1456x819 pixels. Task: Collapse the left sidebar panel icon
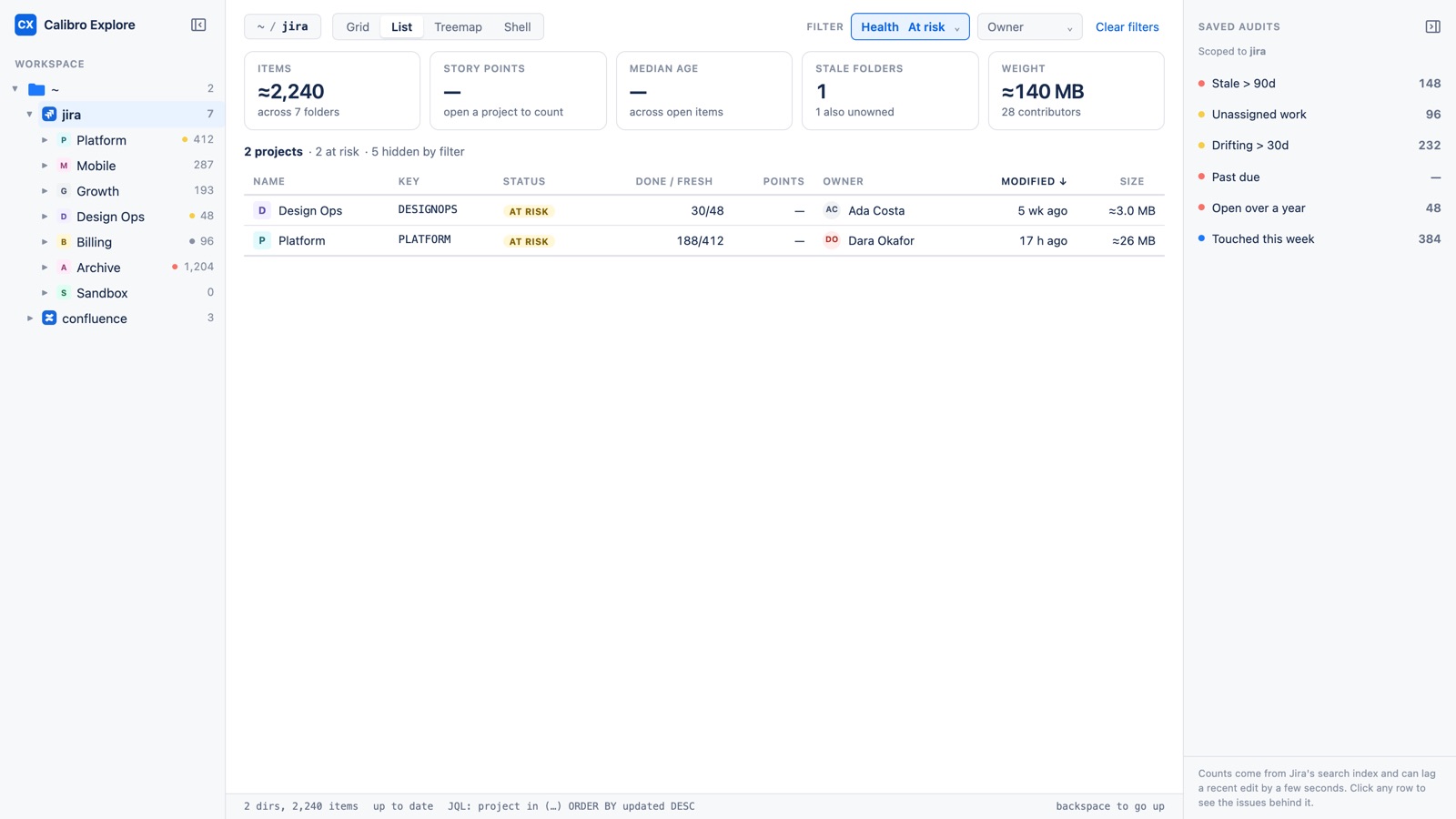tap(198, 25)
